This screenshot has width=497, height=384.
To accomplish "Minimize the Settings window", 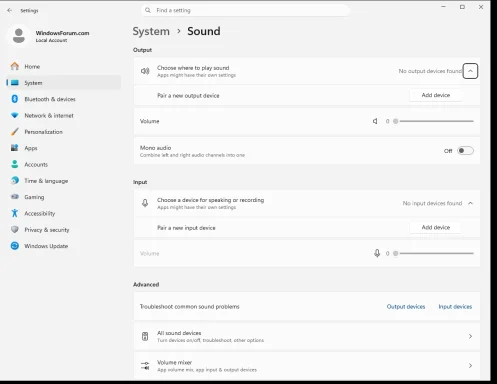I will tap(443, 7).
